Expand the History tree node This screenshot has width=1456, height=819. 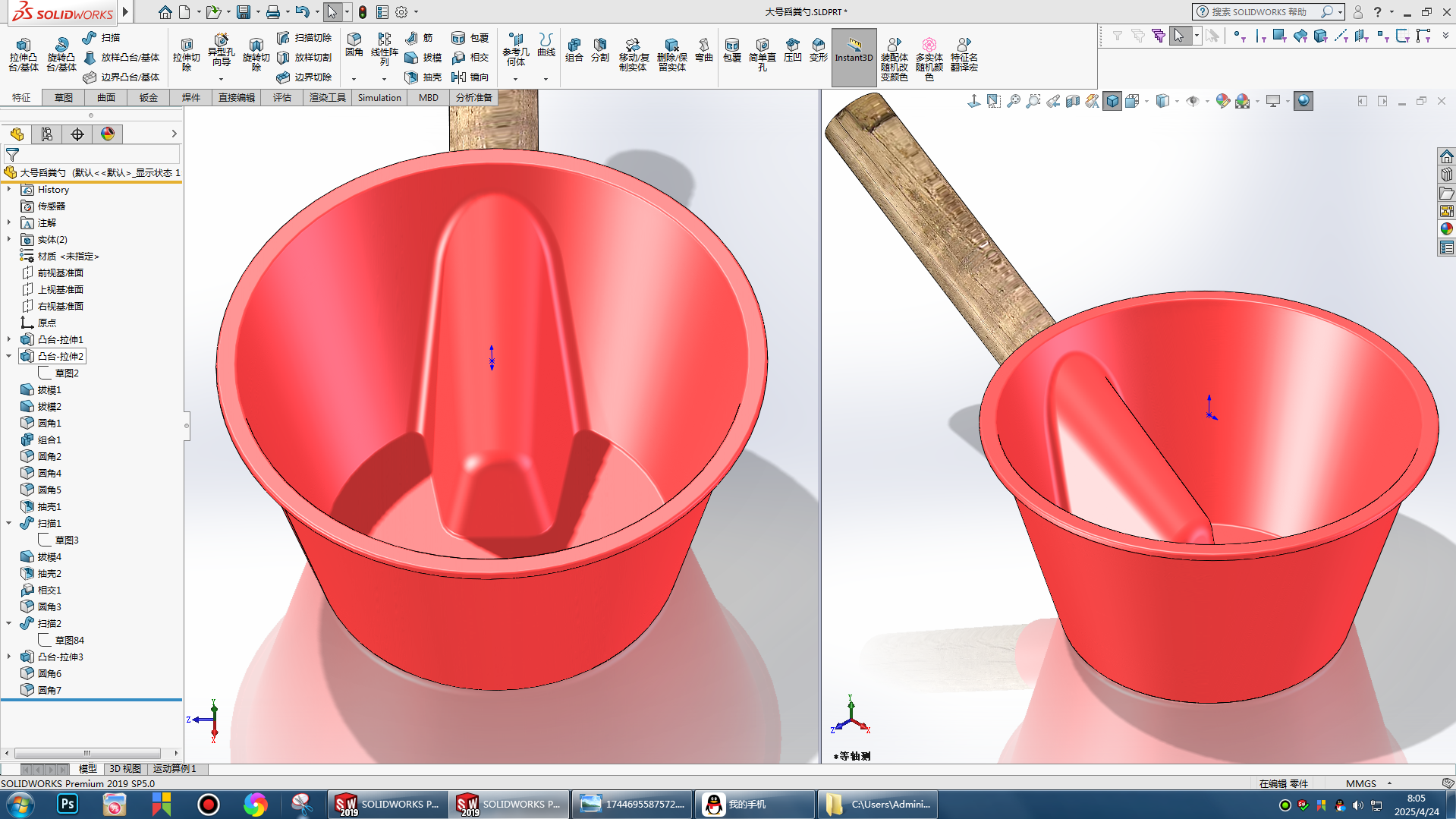click(9, 190)
